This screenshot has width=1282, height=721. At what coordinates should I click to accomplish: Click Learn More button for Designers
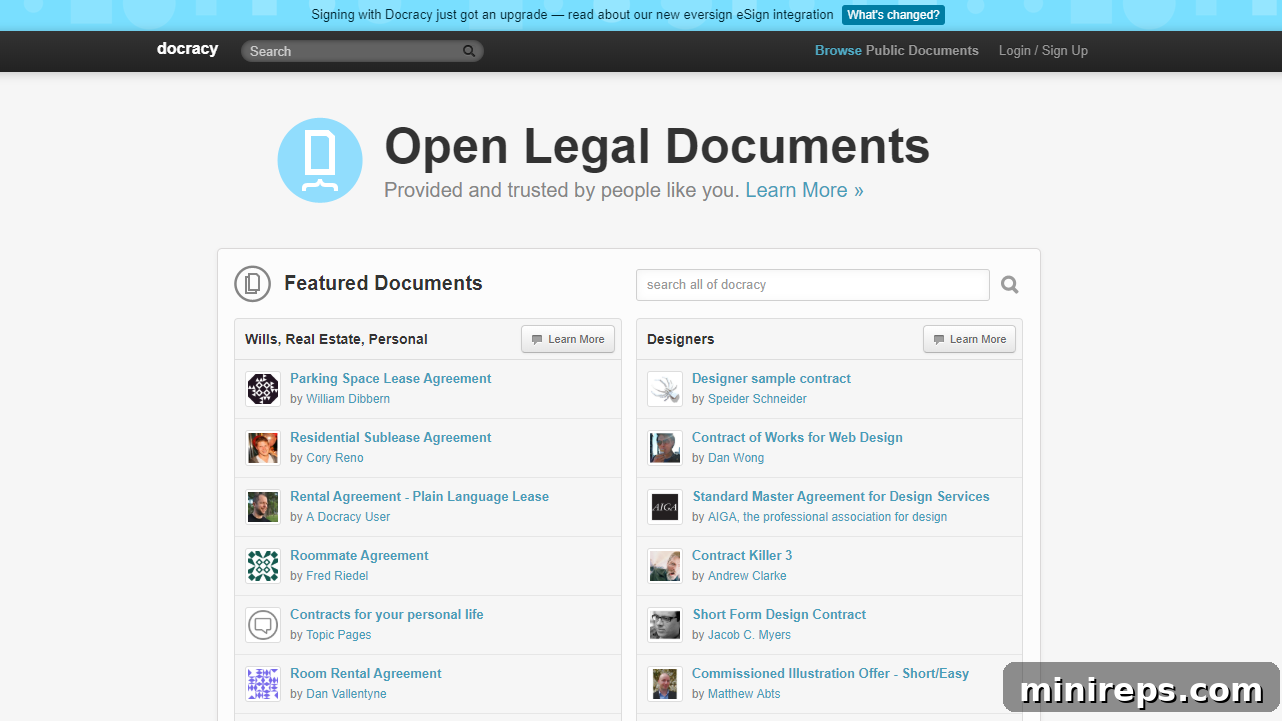(x=969, y=339)
